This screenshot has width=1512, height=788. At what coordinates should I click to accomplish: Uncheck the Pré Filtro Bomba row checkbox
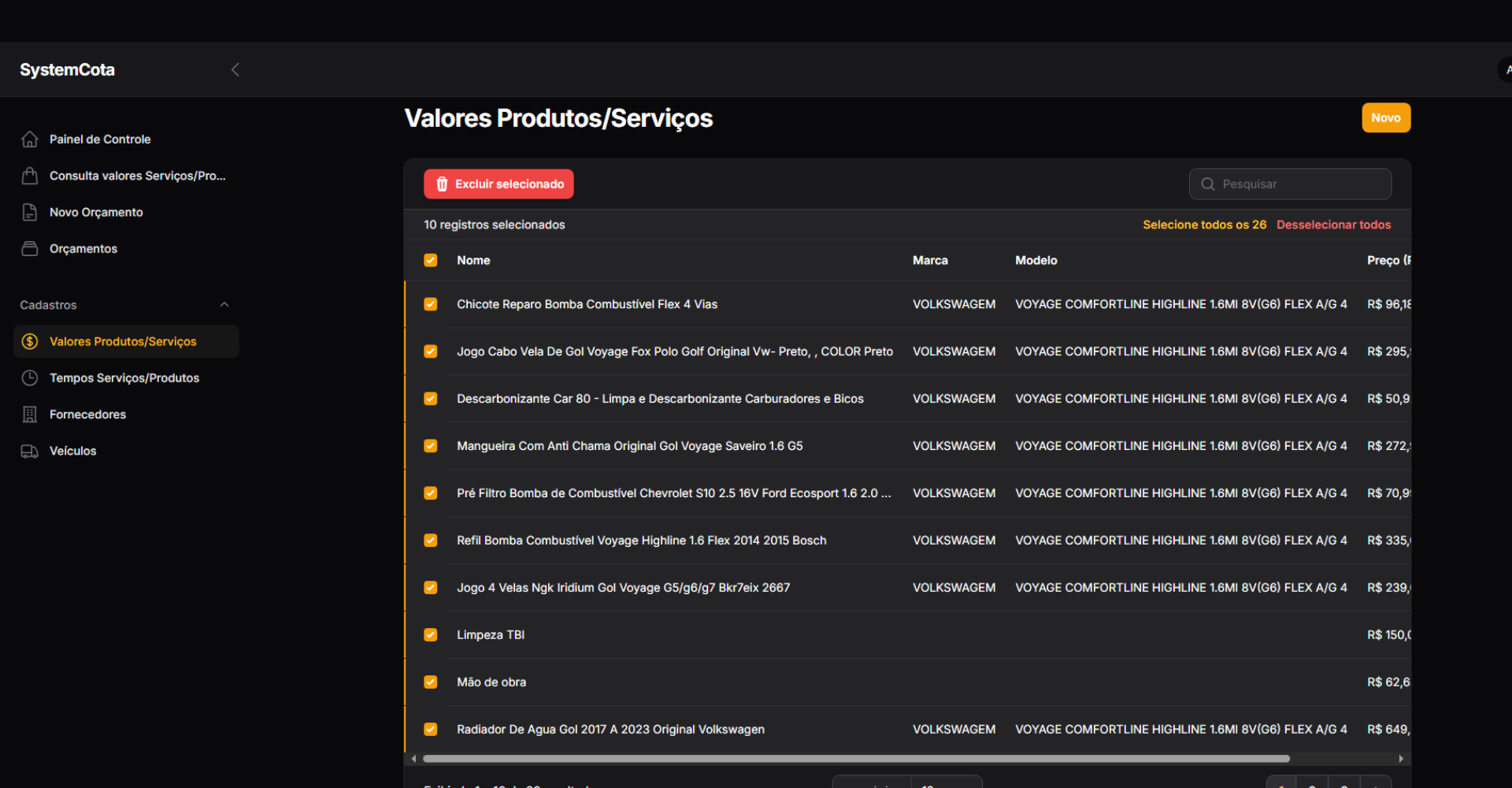click(431, 493)
